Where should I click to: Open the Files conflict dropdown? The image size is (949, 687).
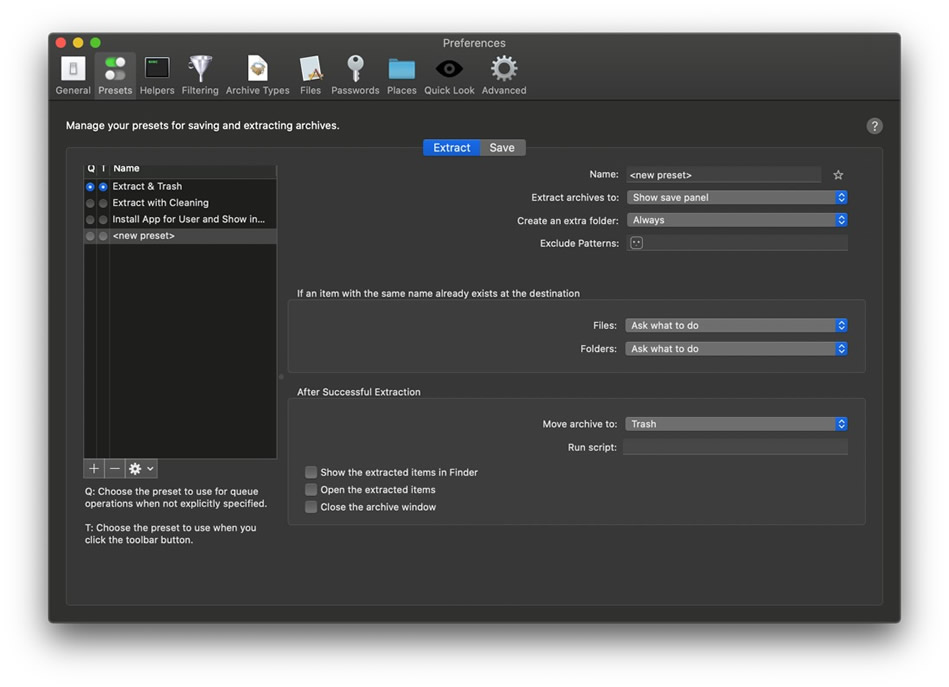[736, 325]
